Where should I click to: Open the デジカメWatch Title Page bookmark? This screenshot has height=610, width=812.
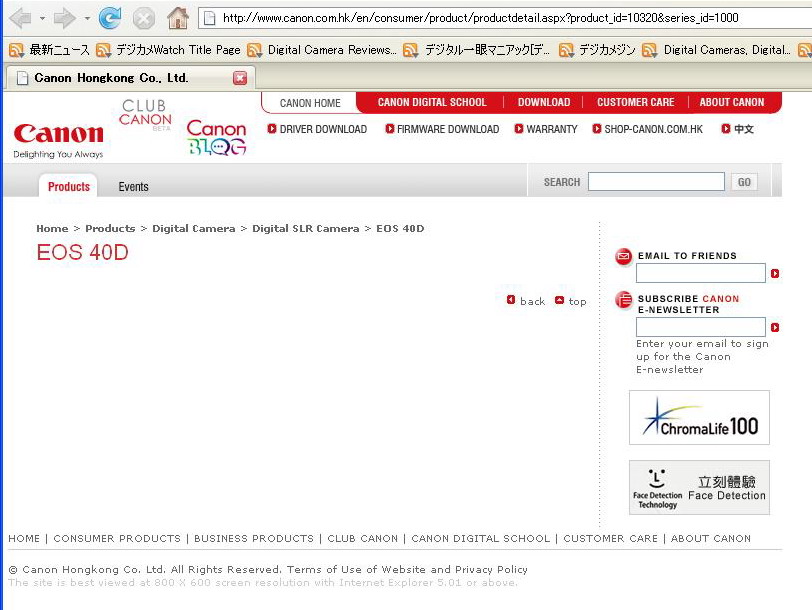[169, 50]
